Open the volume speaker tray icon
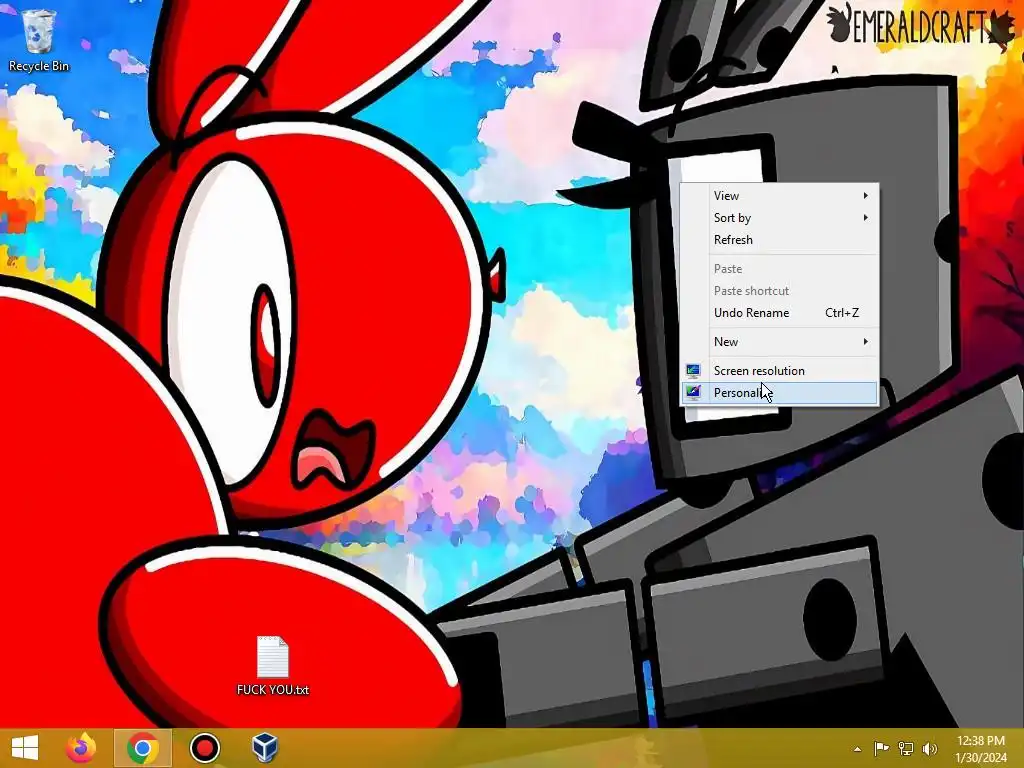Viewport: 1024px width, 768px height. coord(930,748)
